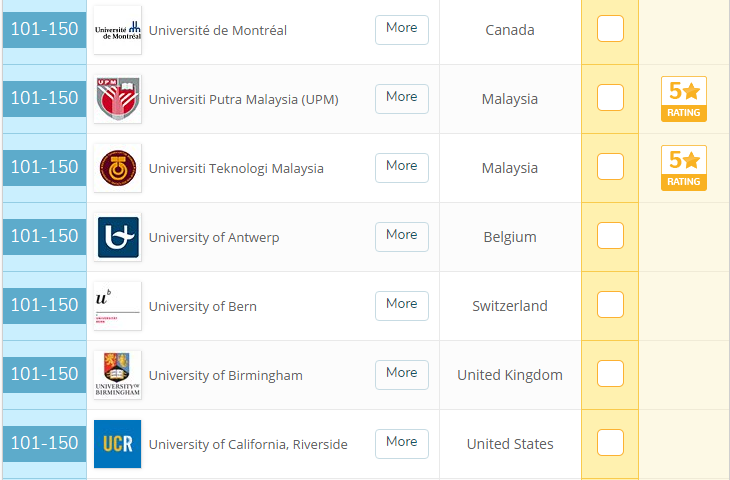Image resolution: width=730 pixels, height=480 pixels.
Task: Click the University of Bern logo
Action: (117, 306)
